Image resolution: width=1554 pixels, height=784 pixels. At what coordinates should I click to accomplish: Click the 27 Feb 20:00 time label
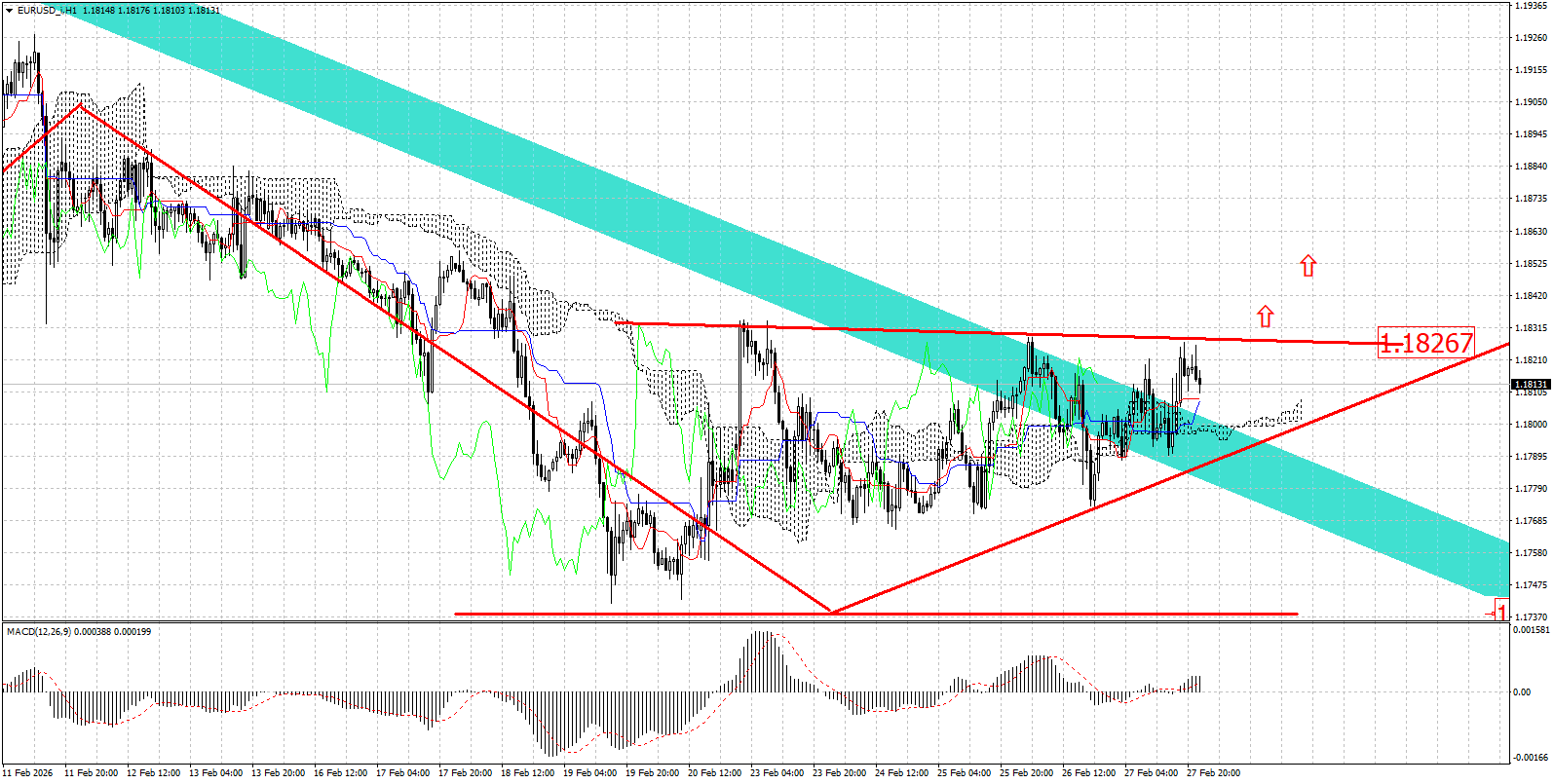(x=1213, y=773)
